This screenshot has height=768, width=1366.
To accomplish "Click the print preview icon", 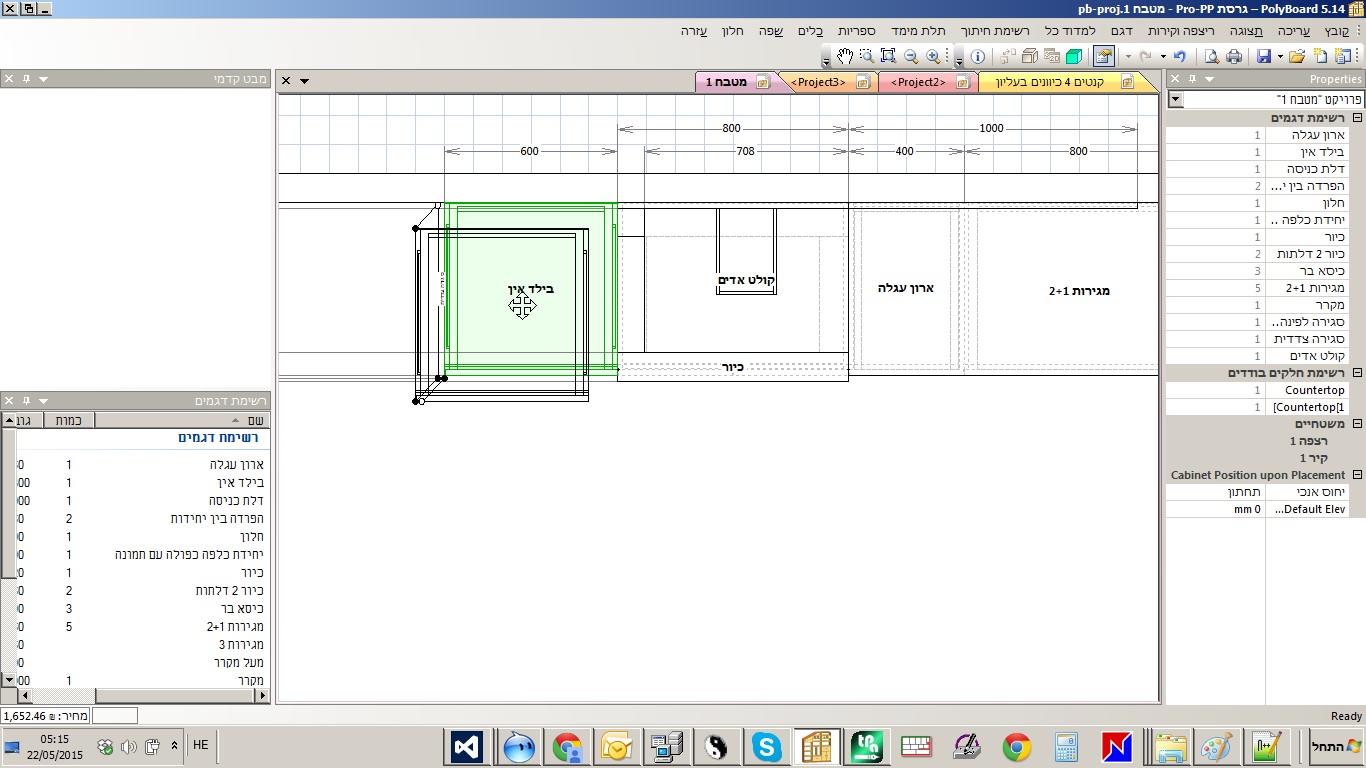I will click(1212, 56).
